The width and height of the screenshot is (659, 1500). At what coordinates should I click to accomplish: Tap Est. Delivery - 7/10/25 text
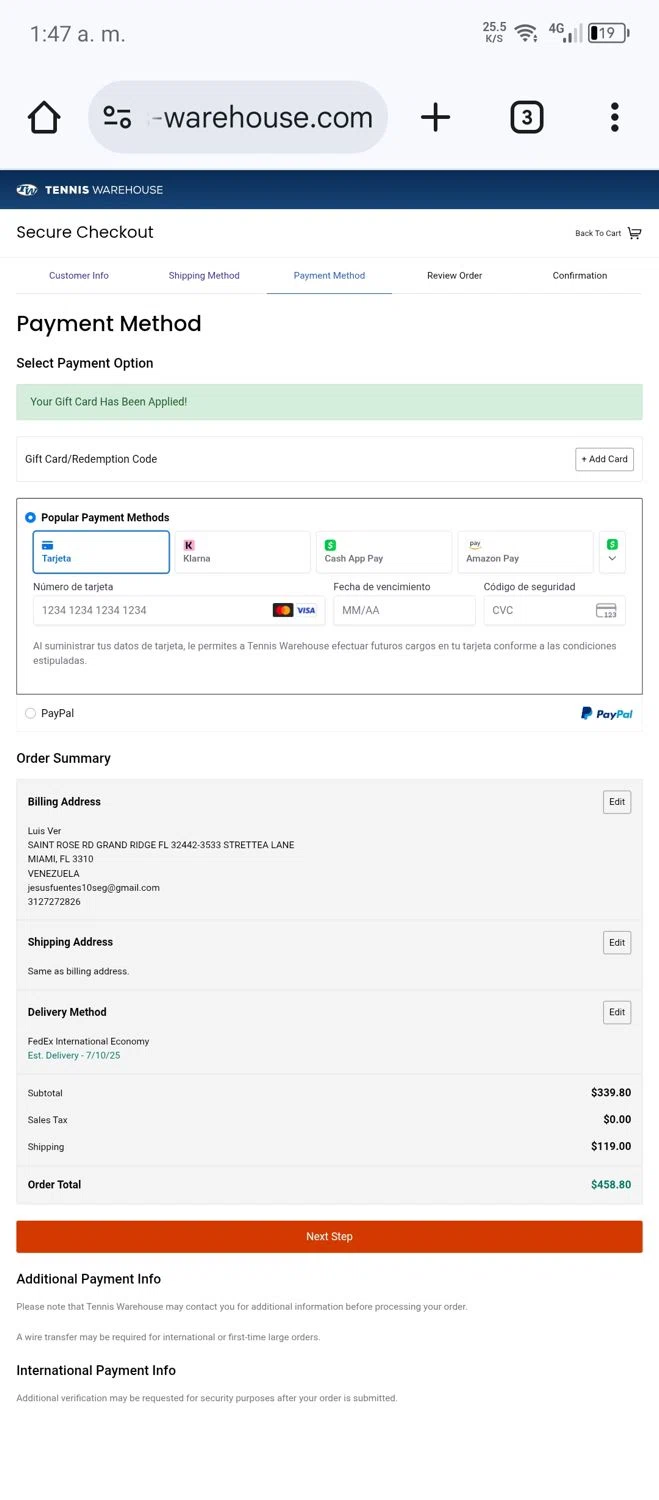pos(74,1055)
